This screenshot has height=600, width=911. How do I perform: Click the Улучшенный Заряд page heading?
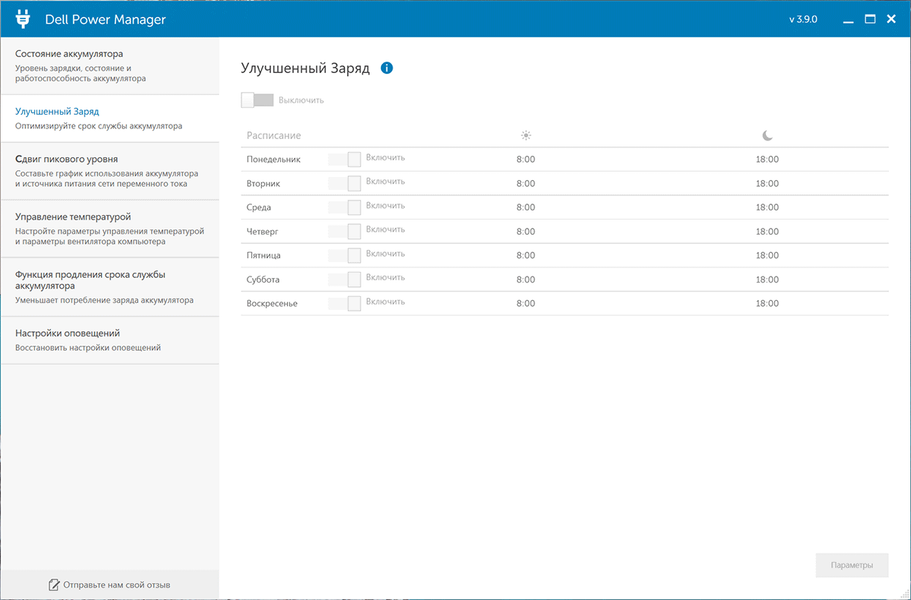click(306, 69)
